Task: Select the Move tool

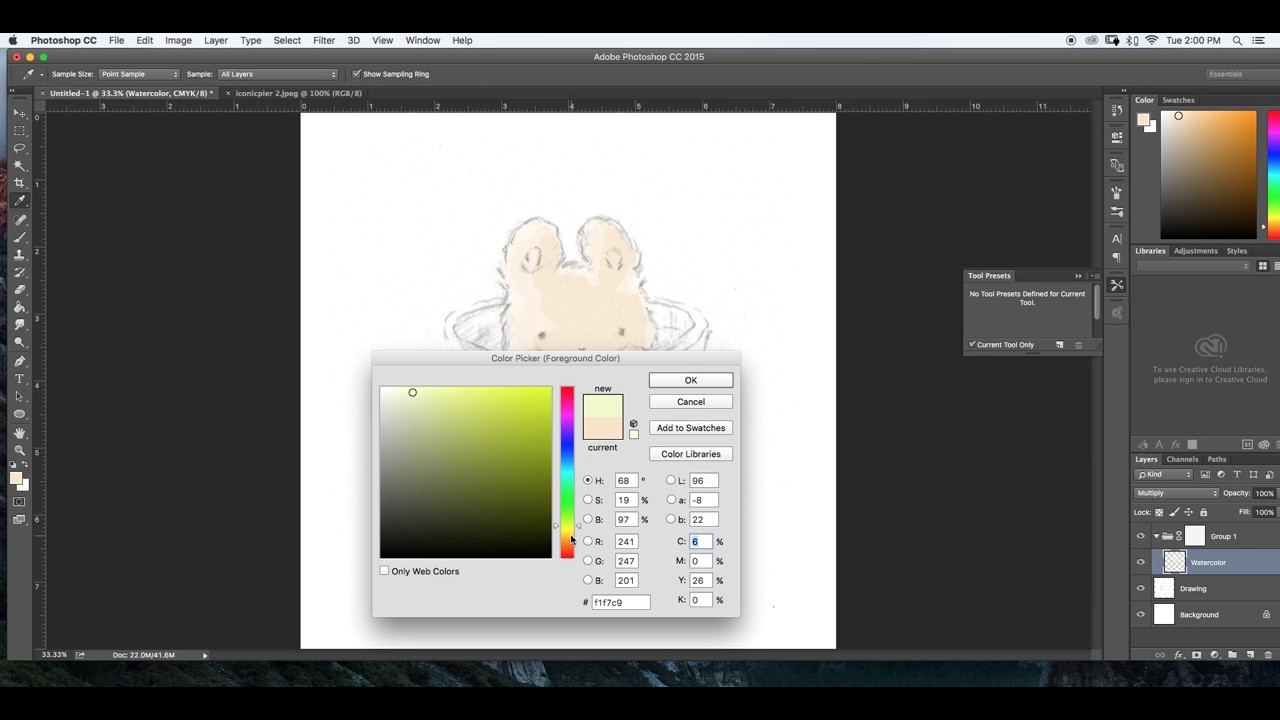Action: [19, 113]
